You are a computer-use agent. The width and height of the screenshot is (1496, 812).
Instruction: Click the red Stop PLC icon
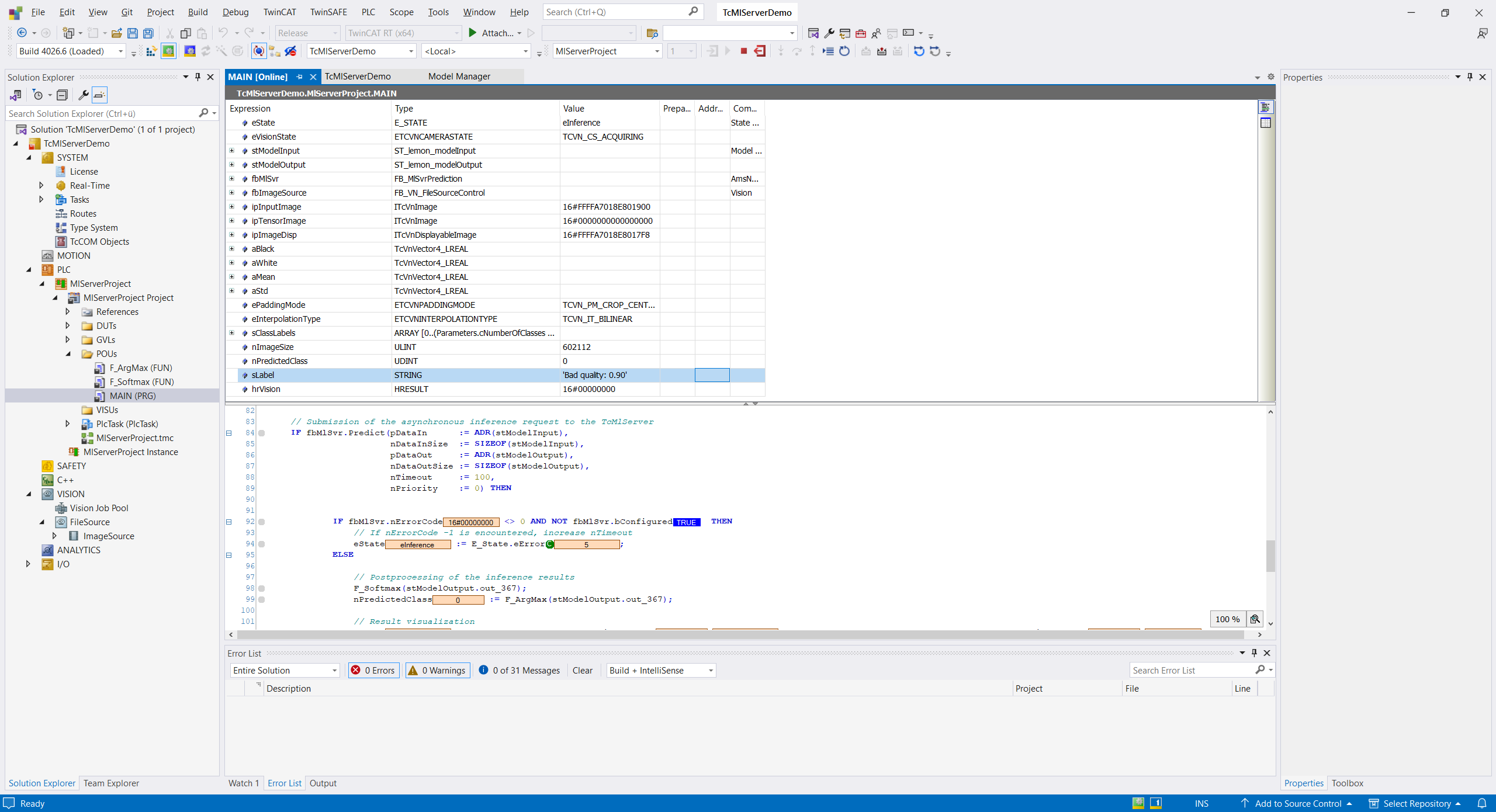click(743, 51)
